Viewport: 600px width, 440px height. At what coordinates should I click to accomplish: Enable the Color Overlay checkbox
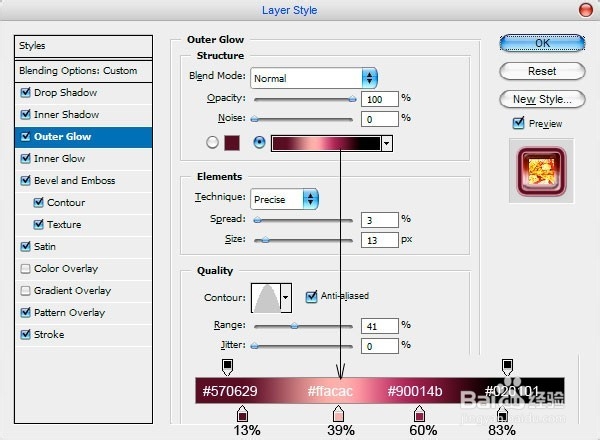(x=25, y=269)
